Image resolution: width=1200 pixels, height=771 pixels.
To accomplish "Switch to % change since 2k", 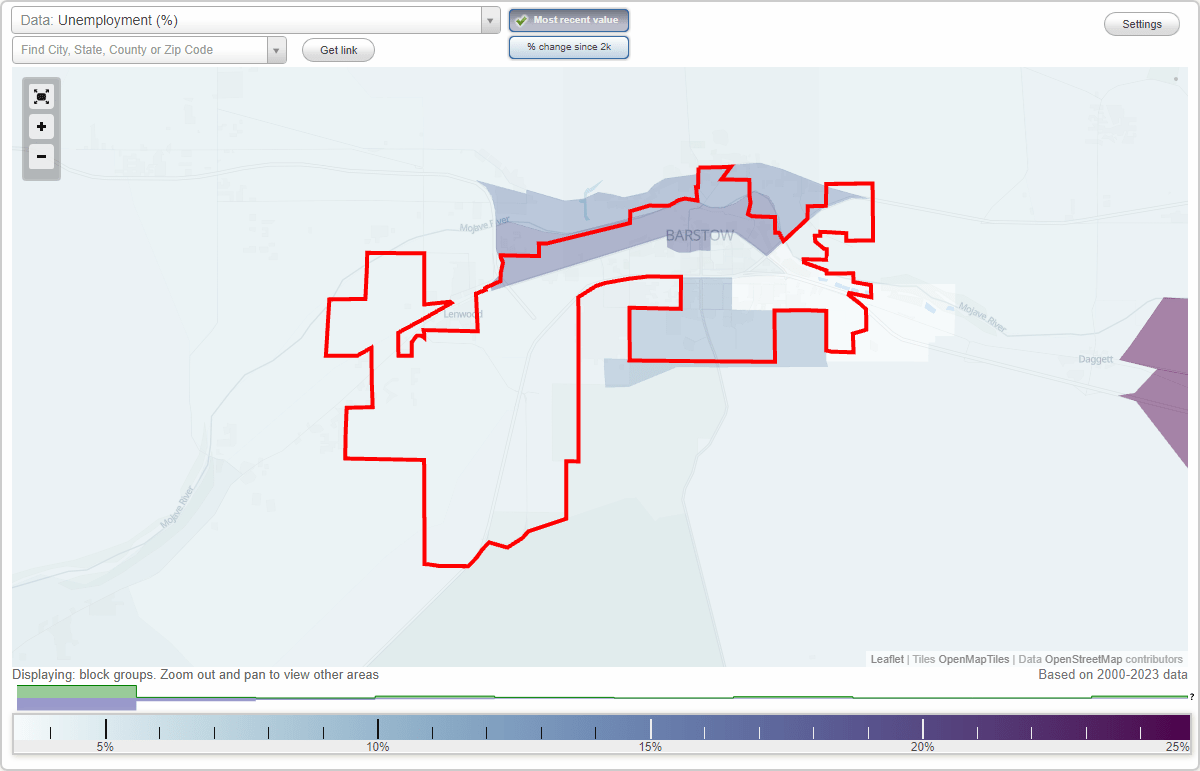I will pyautogui.click(x=569, y=47).
